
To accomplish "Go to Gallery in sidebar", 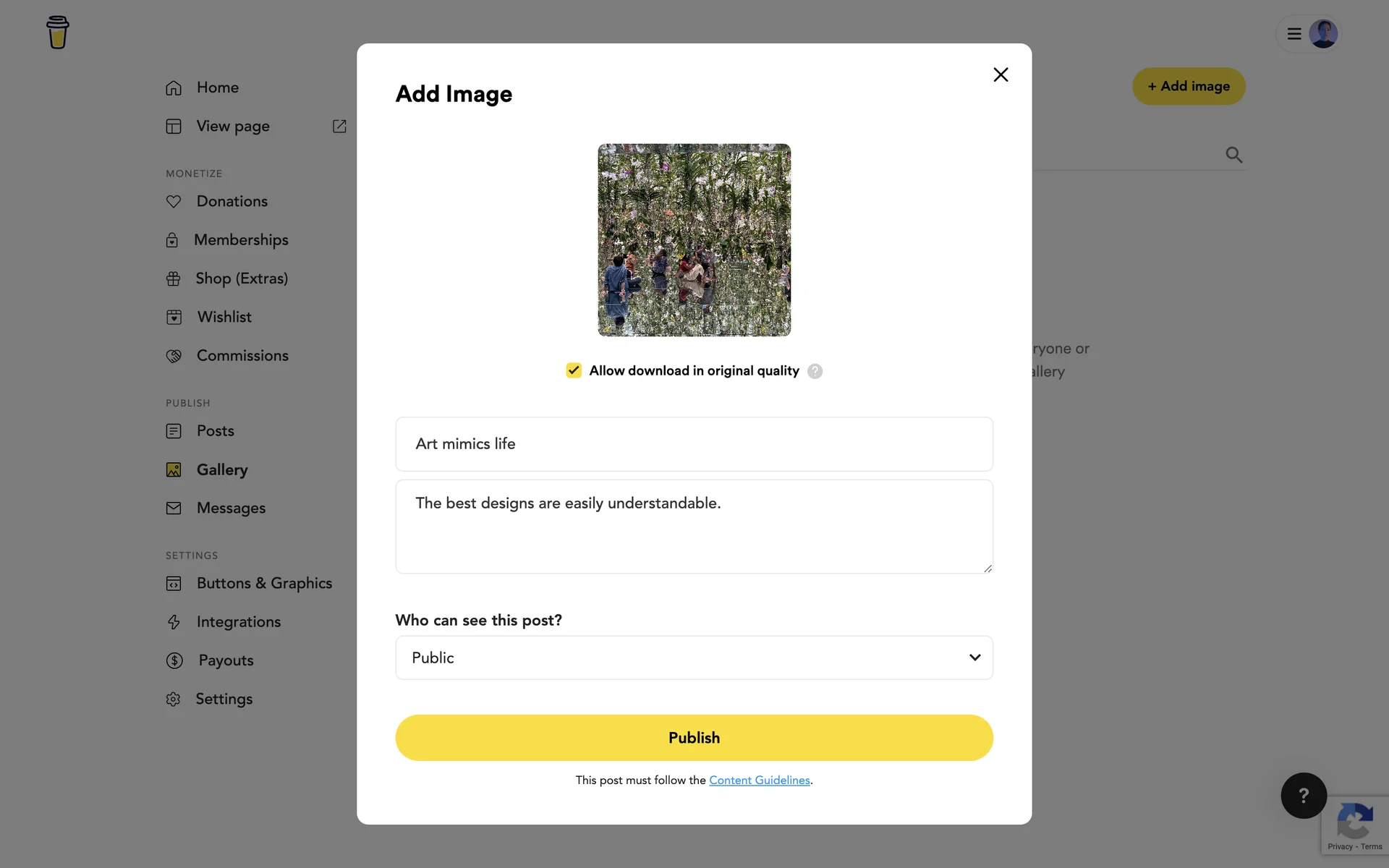I will click(x=221, y=469).
